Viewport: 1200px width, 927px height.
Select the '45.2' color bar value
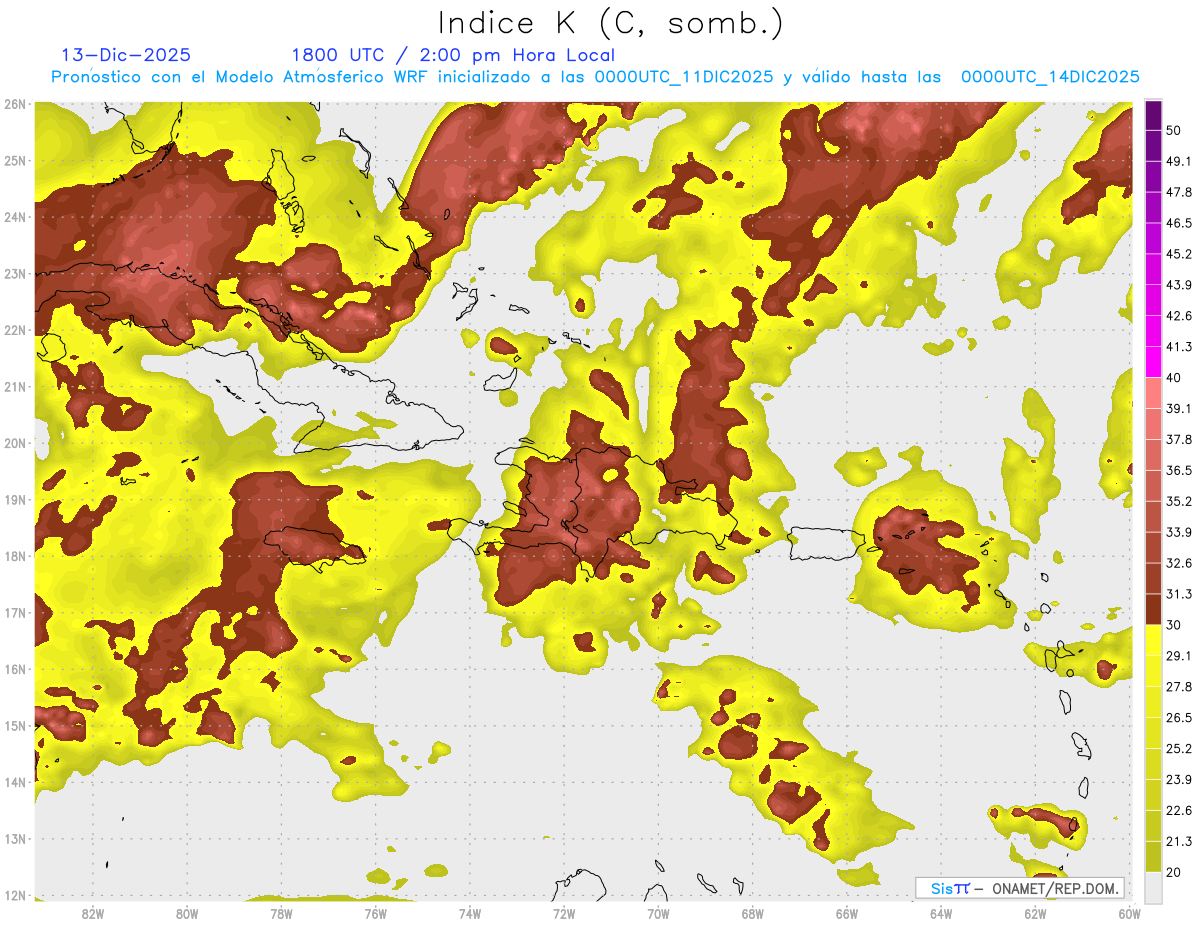1179,253
